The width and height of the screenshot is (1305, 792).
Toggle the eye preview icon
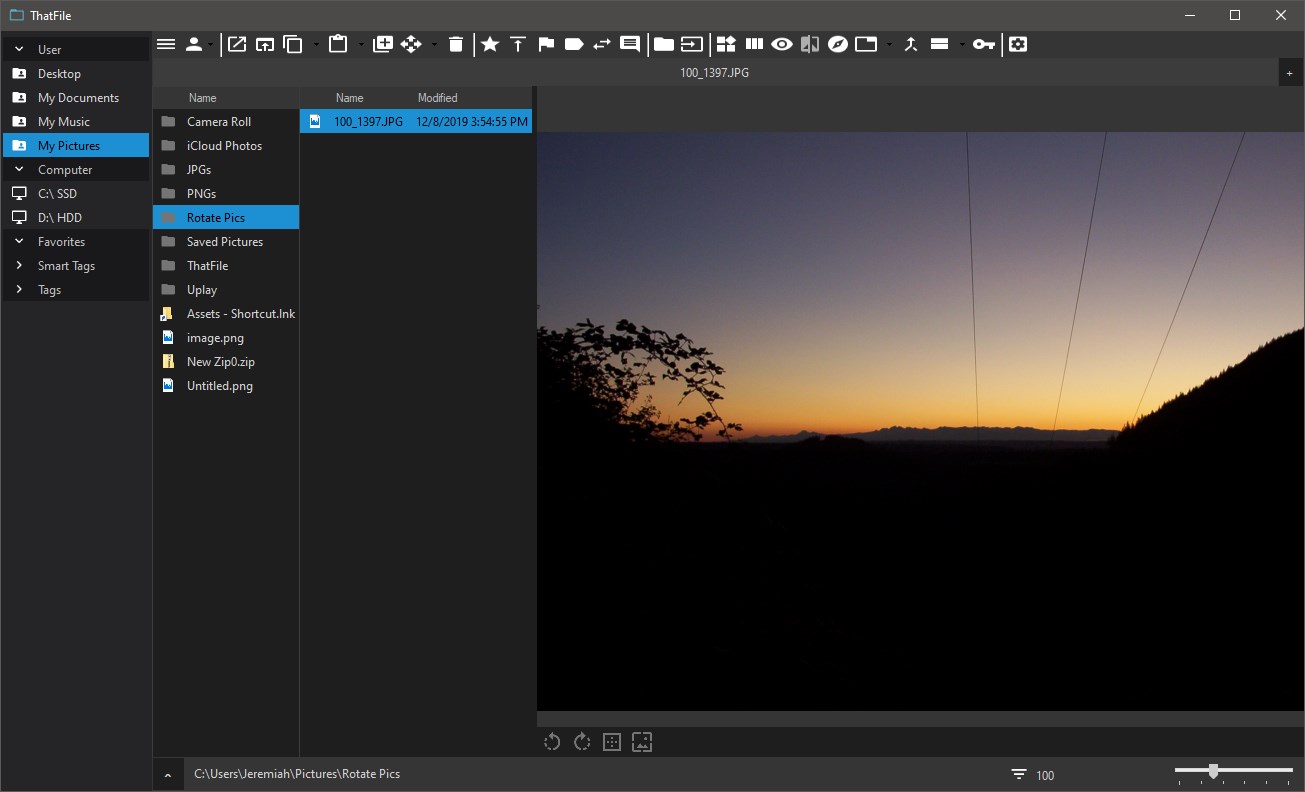[x=782, y=44]
